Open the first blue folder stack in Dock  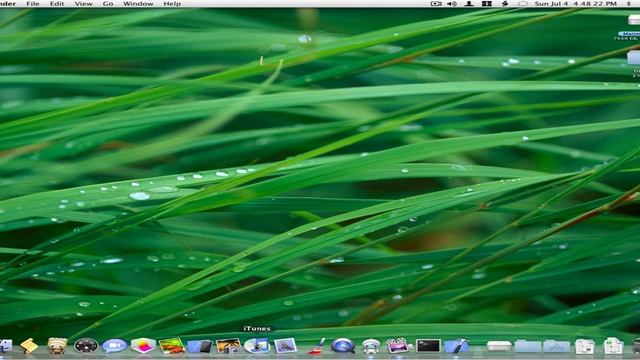click(527, 346)
